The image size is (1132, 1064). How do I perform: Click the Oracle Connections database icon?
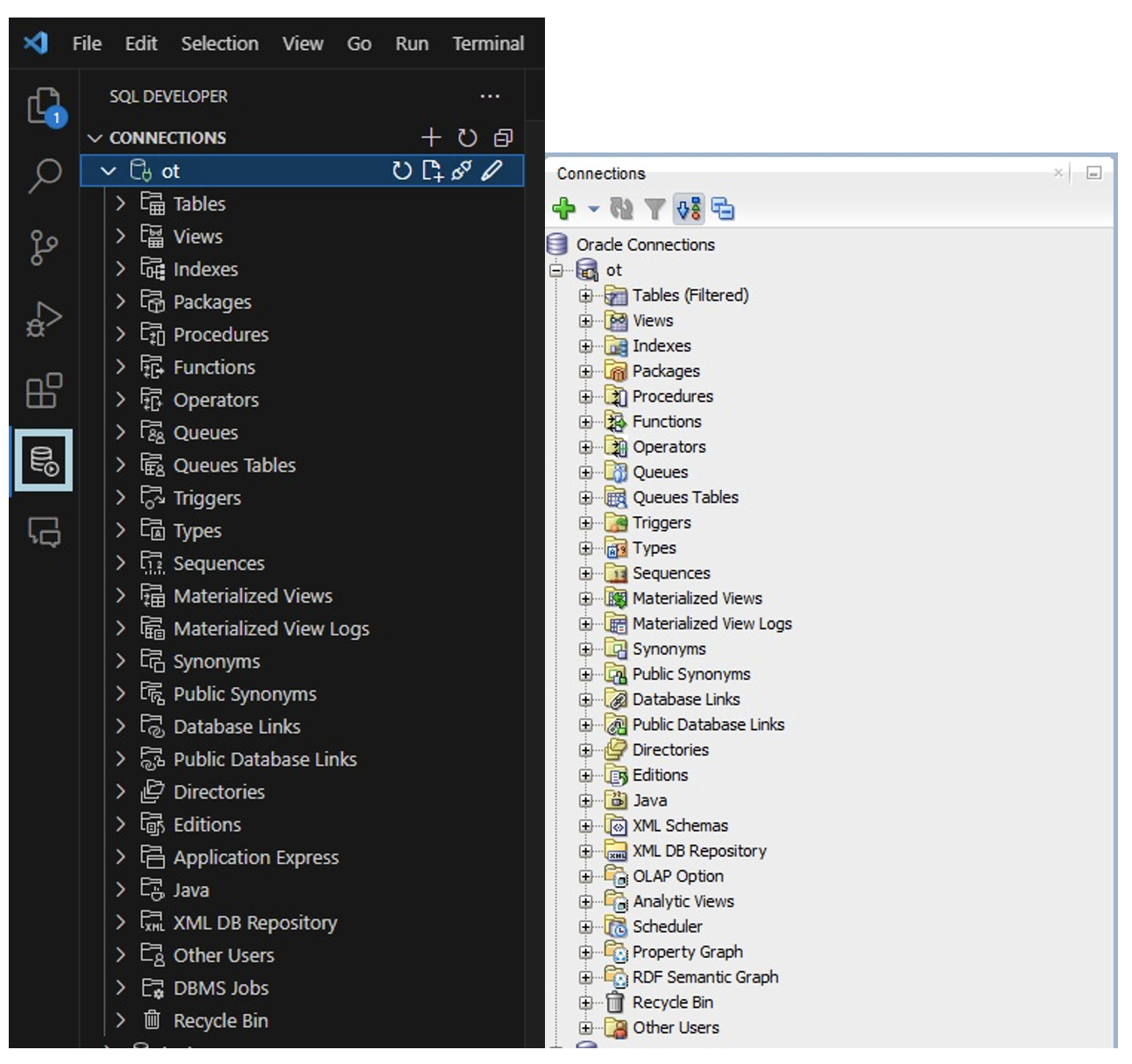[557, 244]
